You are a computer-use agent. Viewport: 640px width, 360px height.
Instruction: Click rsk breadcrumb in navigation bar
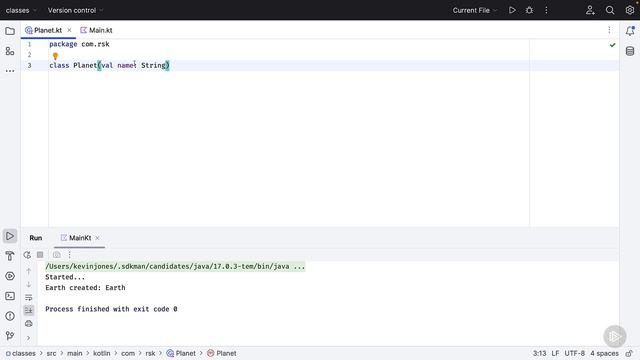150,353
